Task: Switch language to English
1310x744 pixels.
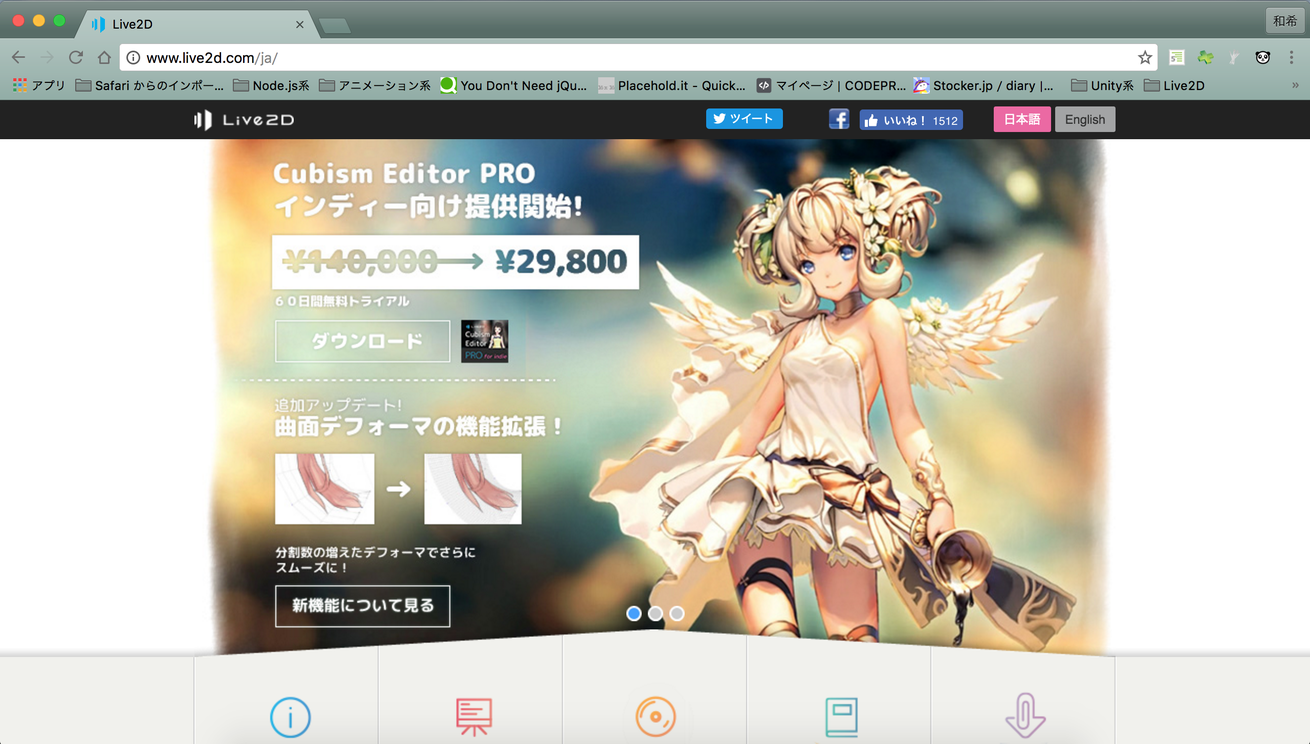Action: click(1085, 119)
